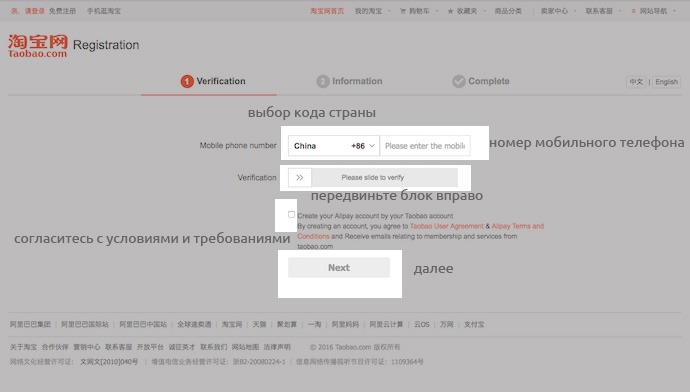690x392 pixels.
Task: Click the site navigation list icon 网站导航
Action: click(x=633, y=11)
